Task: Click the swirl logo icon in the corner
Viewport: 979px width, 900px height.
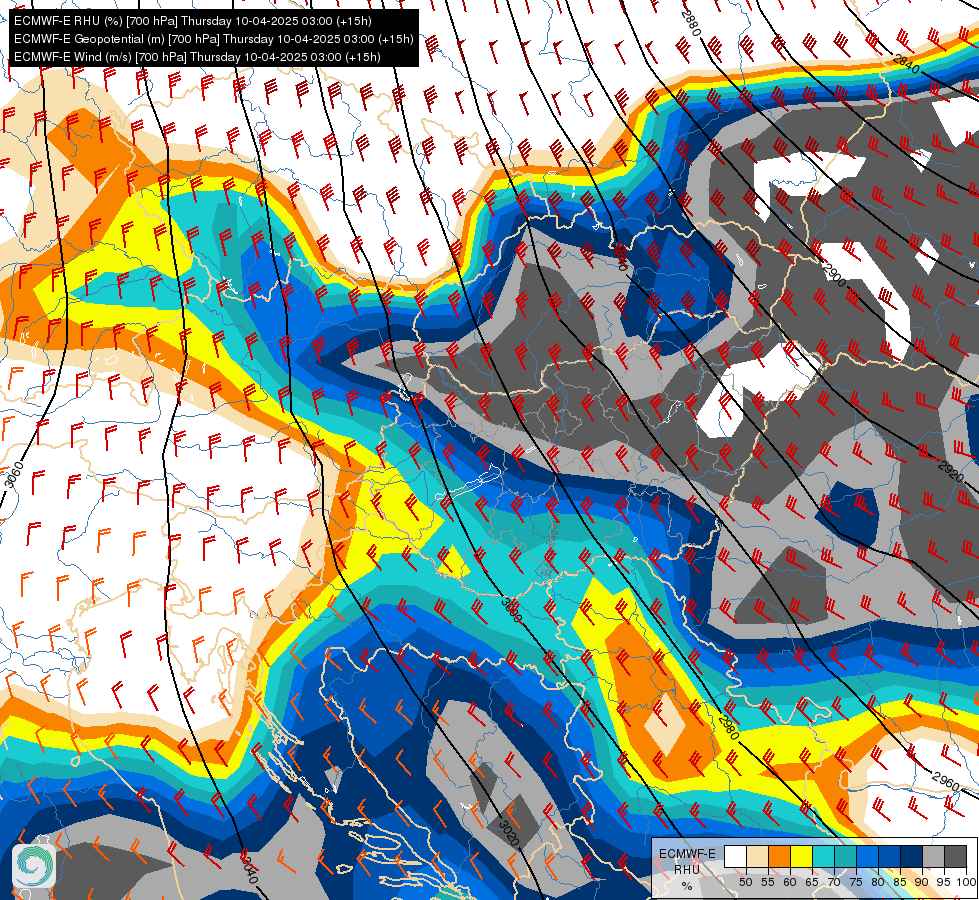Action: click(x=34, y=866)
